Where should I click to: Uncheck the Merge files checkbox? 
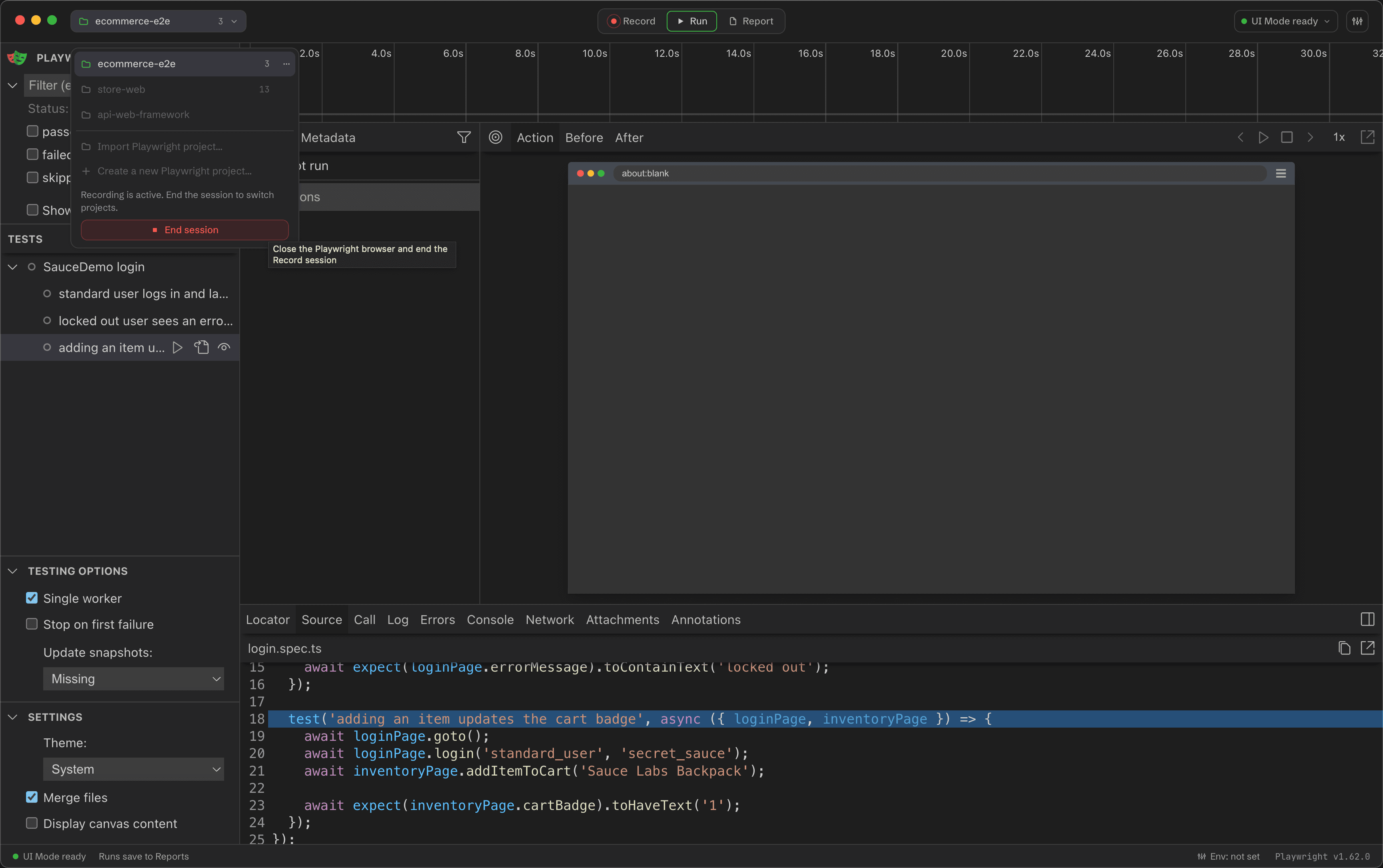coord(32,797)
